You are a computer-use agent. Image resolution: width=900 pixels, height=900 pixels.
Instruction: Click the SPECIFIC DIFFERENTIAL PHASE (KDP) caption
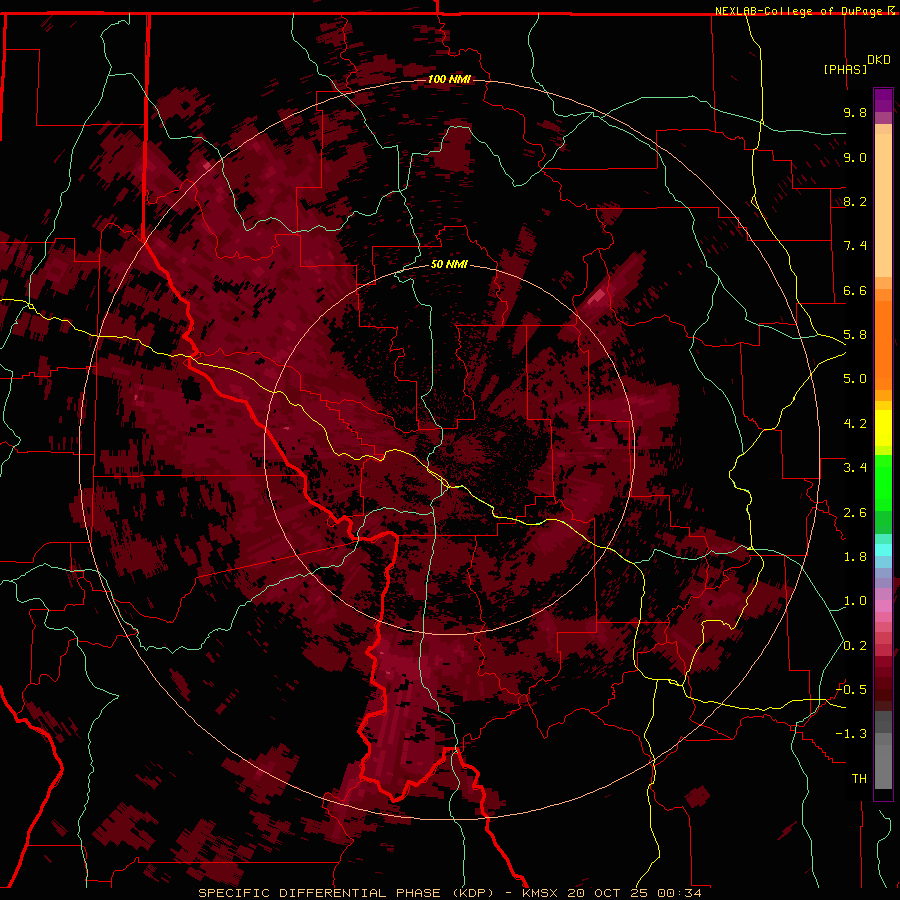coord(346,893)
